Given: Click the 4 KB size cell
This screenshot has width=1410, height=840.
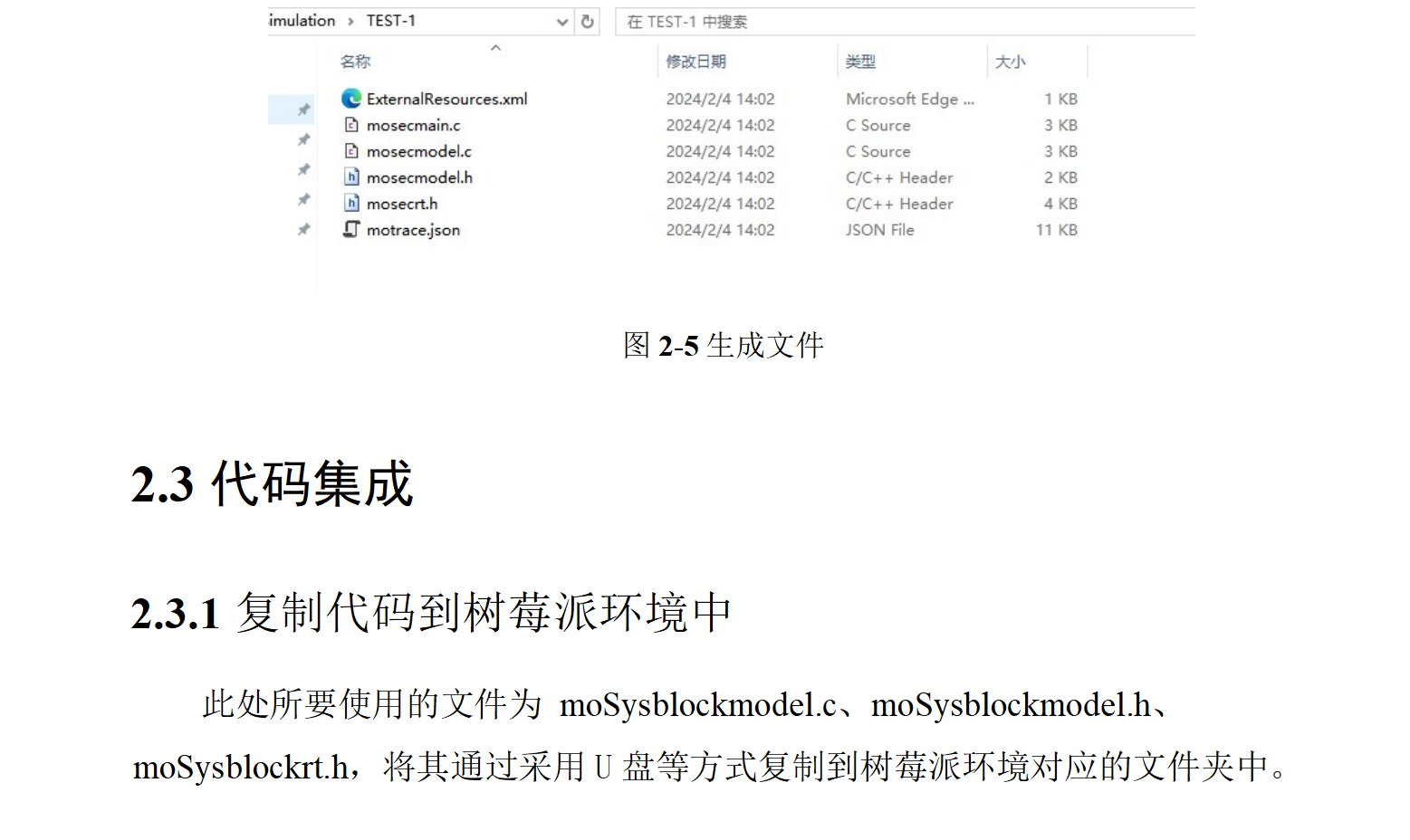Looking at the screenshot, I should pos(1060,204).
